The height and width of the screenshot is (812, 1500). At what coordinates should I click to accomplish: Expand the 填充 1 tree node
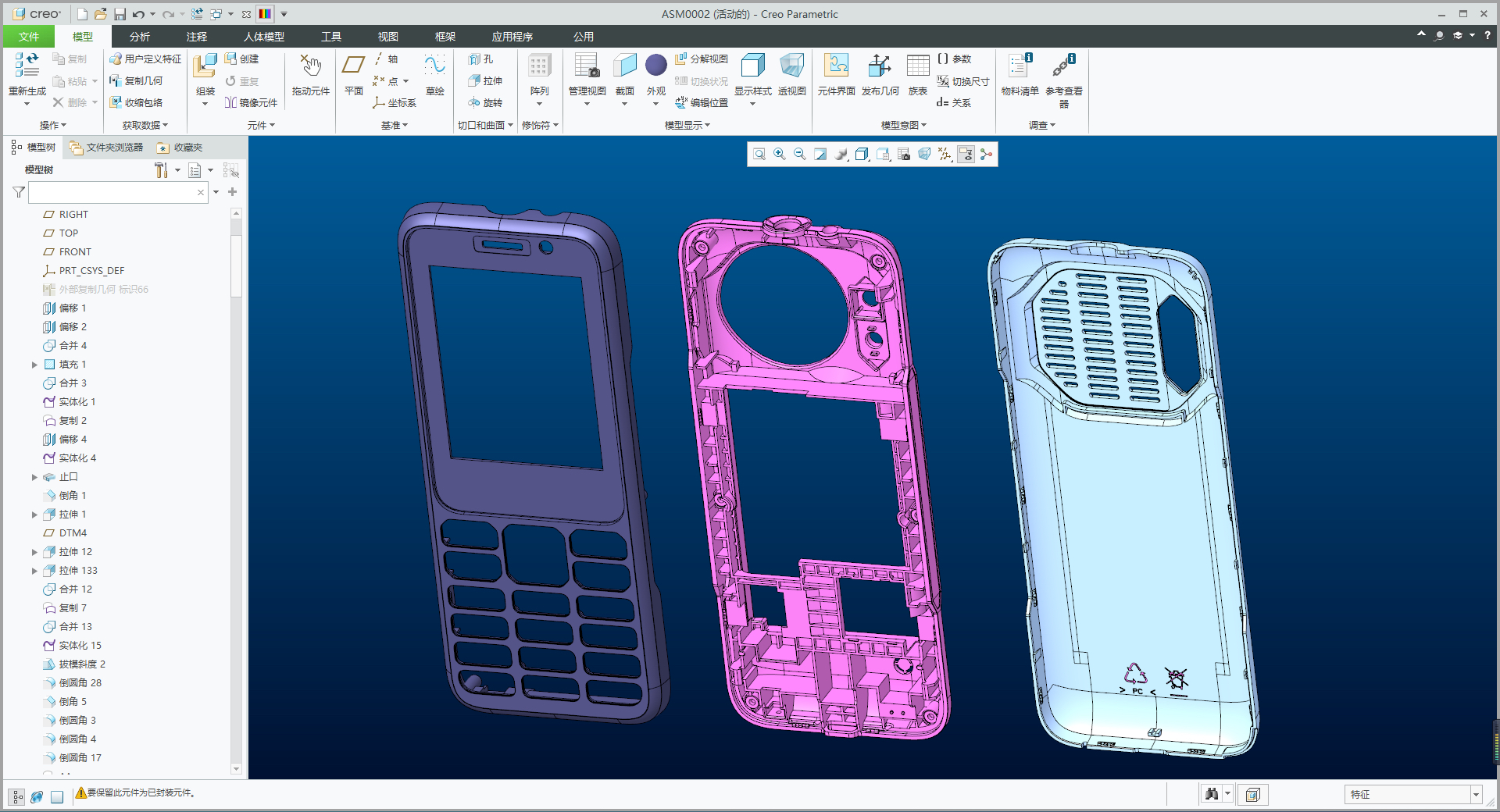click(x=34, y=365)
